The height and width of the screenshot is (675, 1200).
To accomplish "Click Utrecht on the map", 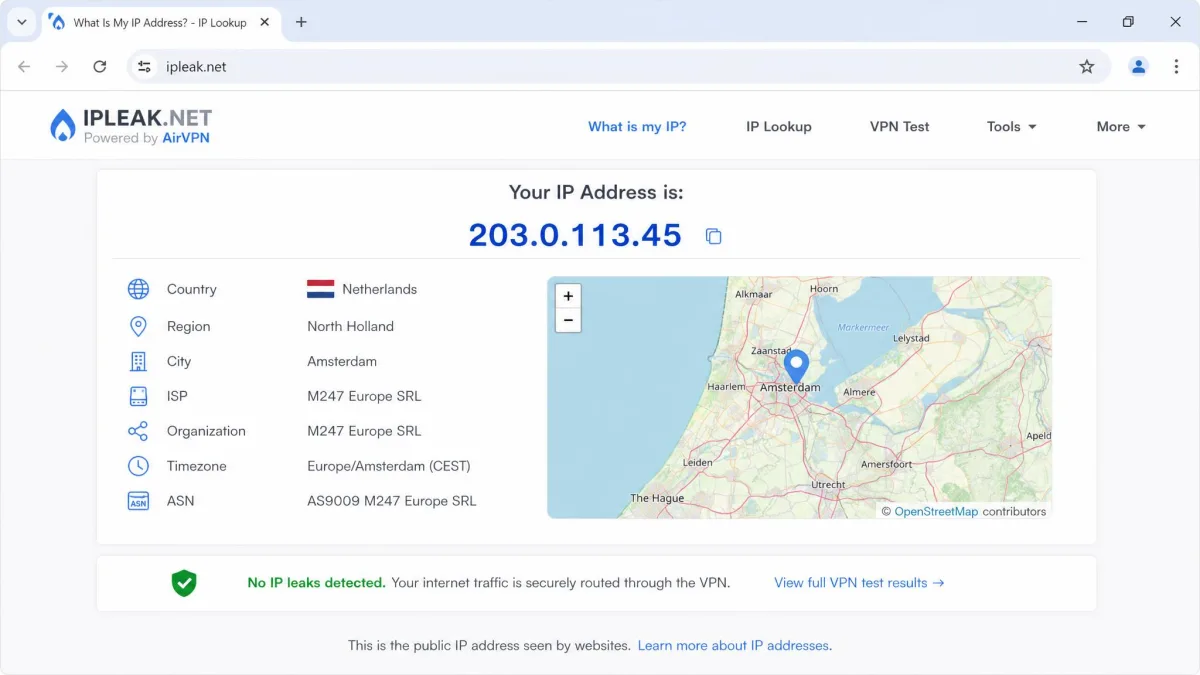I will [x=828, y=485].
